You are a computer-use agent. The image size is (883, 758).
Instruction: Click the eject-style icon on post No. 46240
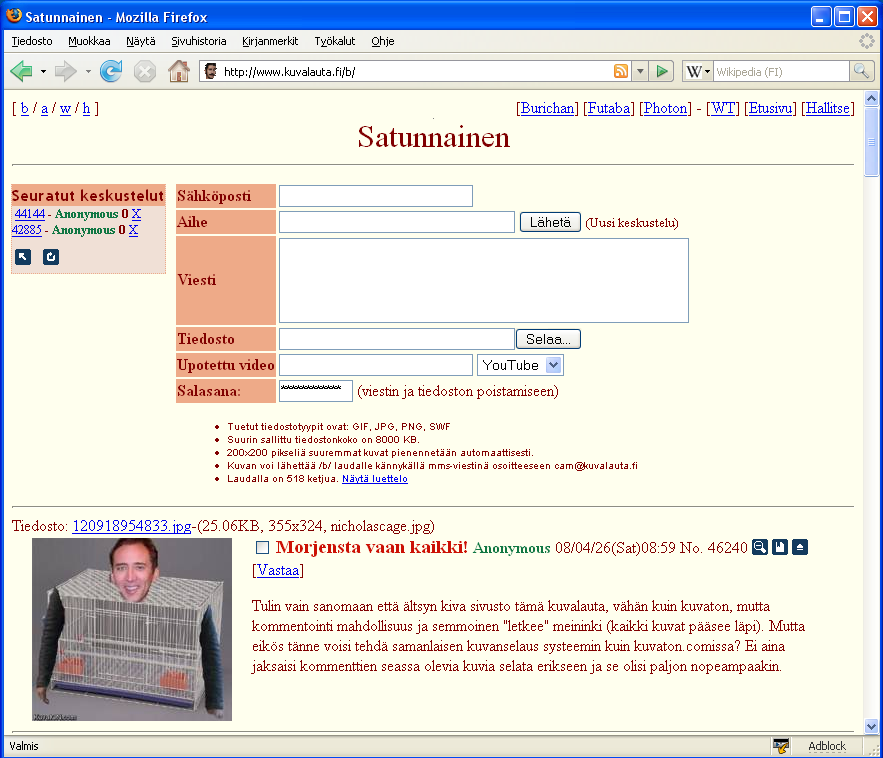click(800, 547)
